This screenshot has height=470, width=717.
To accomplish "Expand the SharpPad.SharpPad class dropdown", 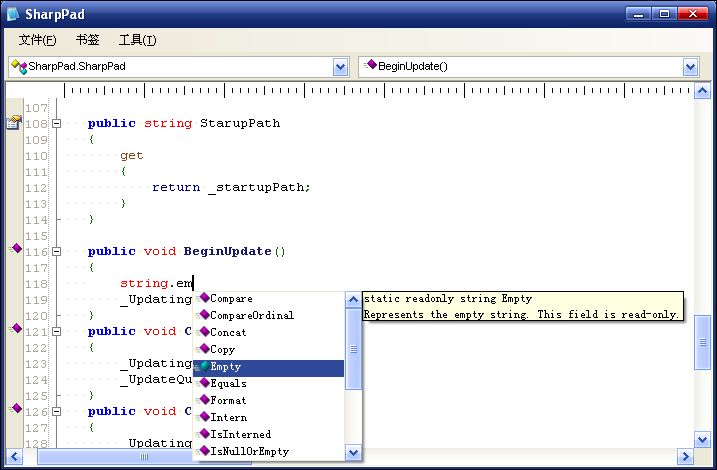I will point(340,67).
